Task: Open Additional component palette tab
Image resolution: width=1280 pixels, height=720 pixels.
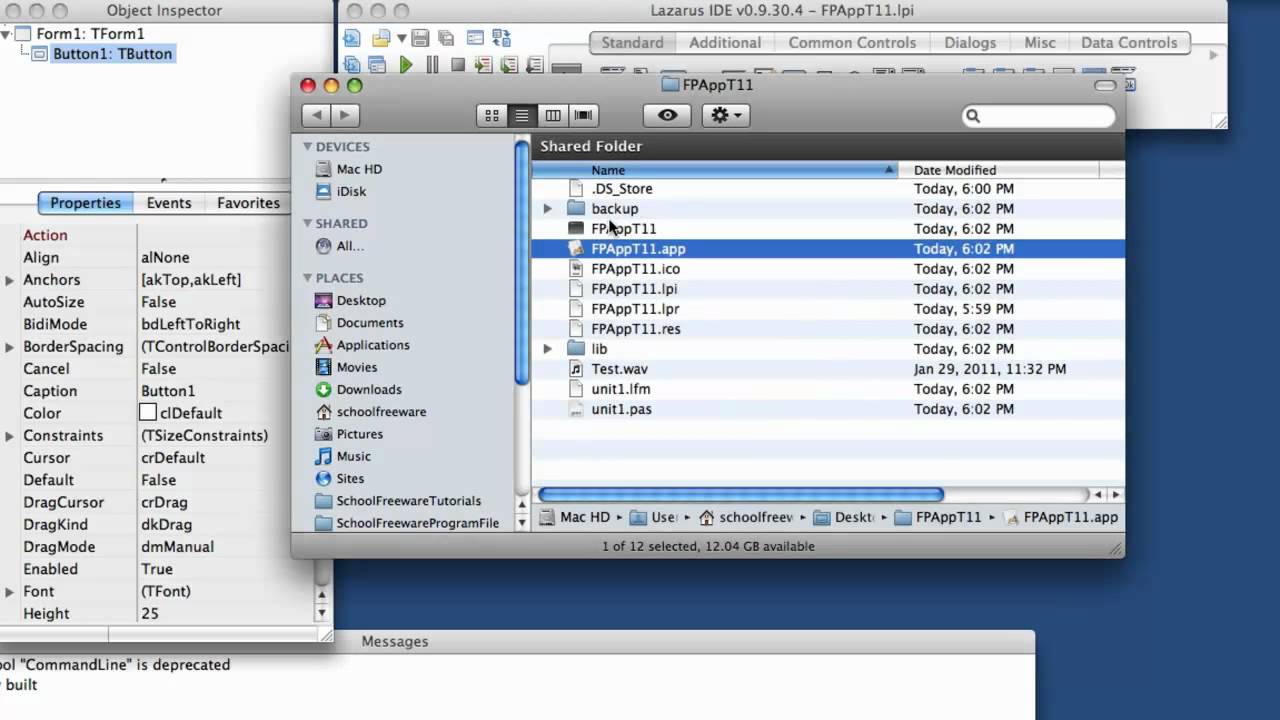Action: (725, 43)
